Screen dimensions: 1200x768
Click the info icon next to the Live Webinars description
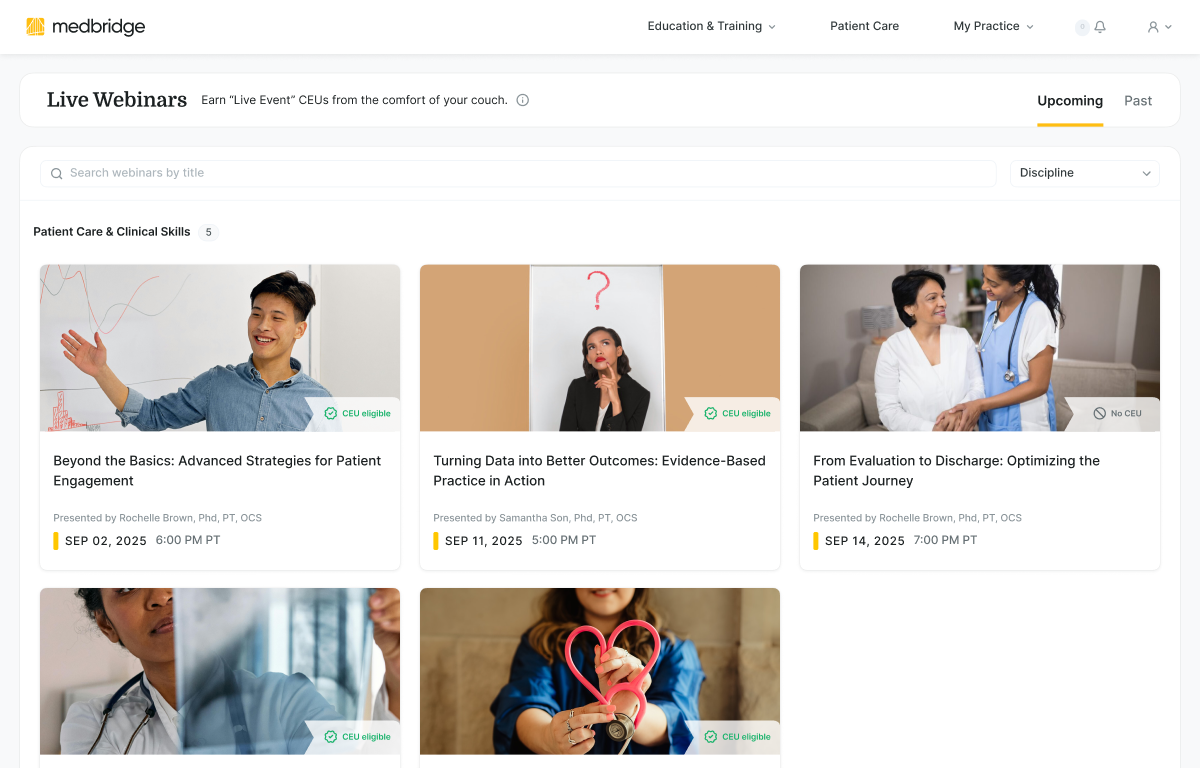522,100
